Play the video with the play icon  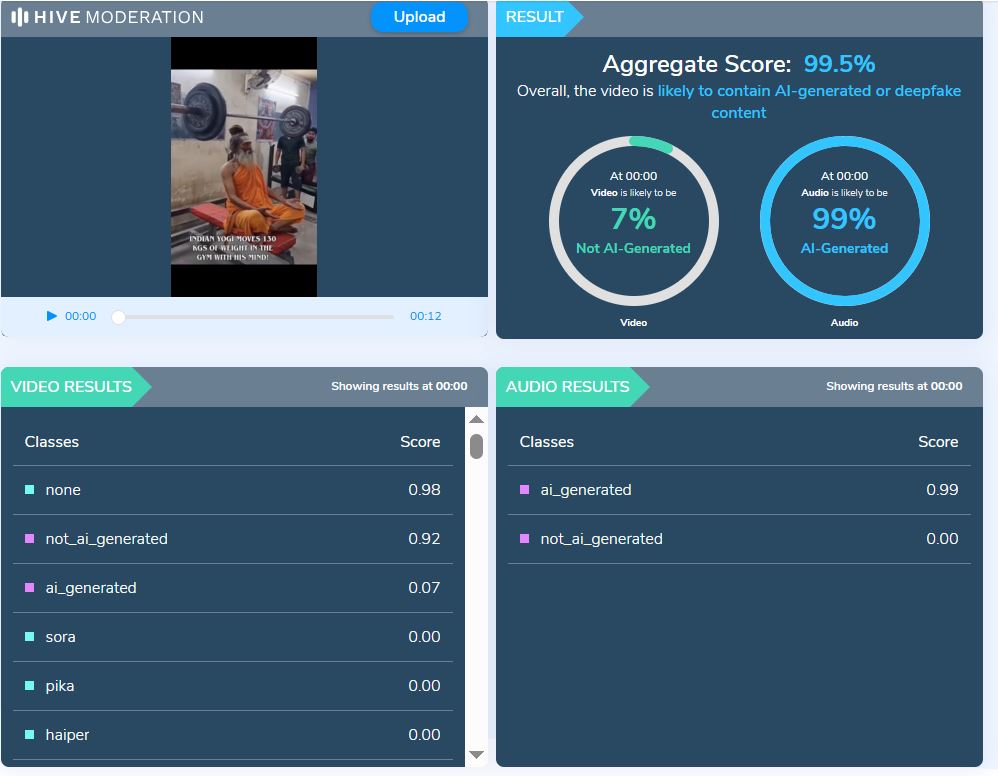tap(52, 316)
